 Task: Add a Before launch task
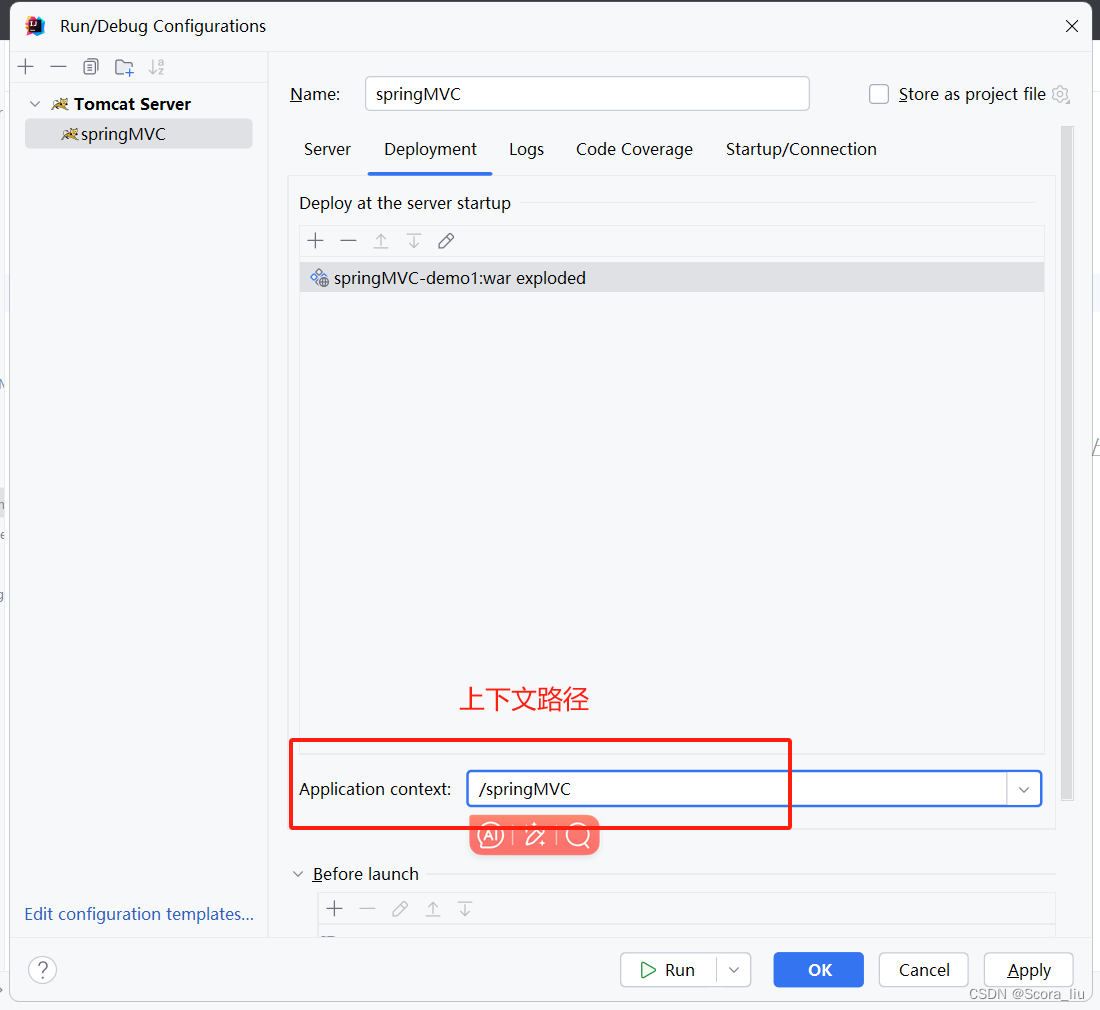point(335,909)
